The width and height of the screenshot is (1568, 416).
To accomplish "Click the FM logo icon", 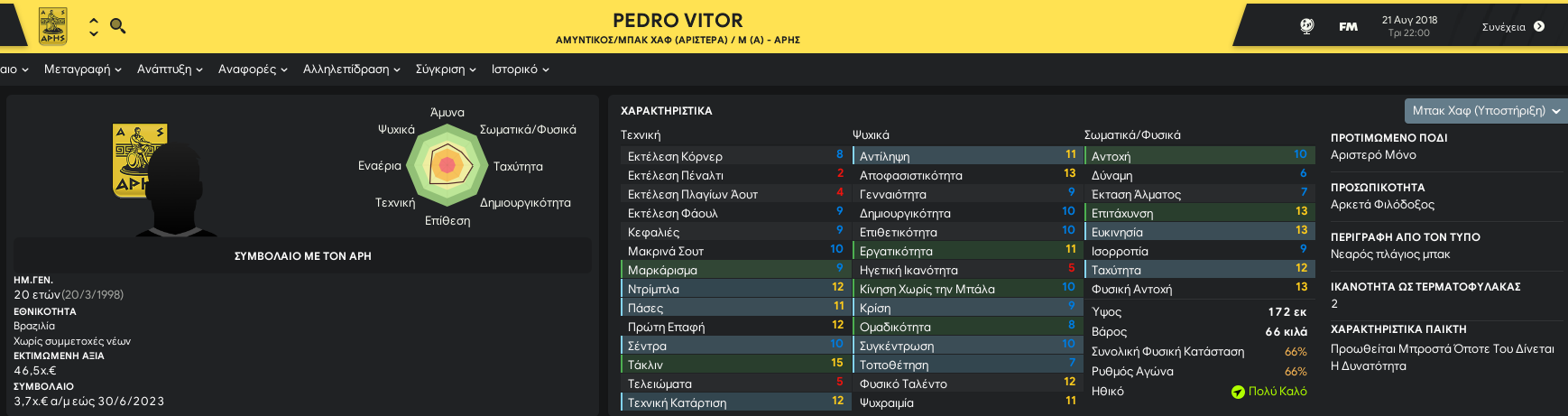I will 1348,27.
